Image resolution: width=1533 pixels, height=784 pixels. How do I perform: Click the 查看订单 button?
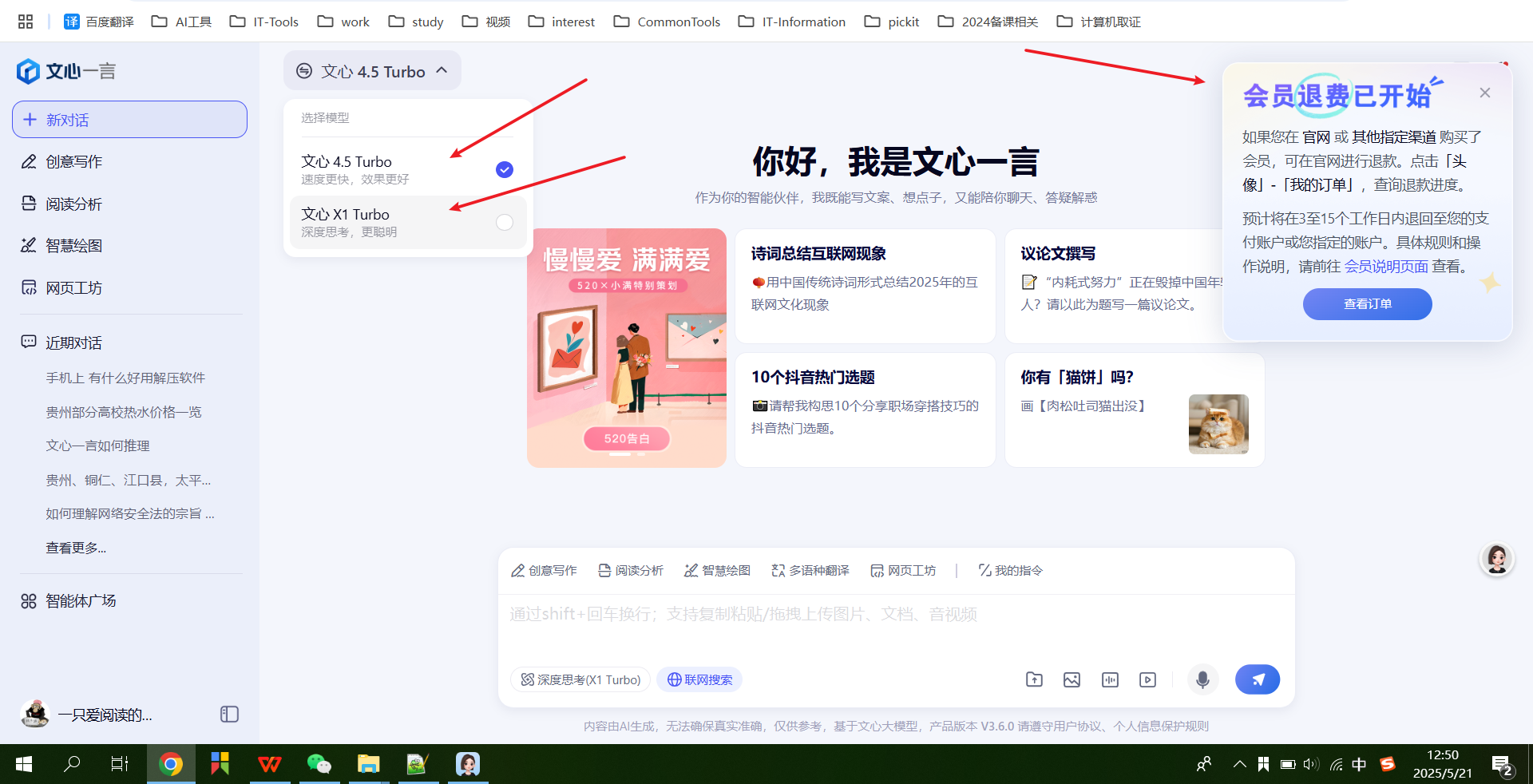click(1368, 304)
